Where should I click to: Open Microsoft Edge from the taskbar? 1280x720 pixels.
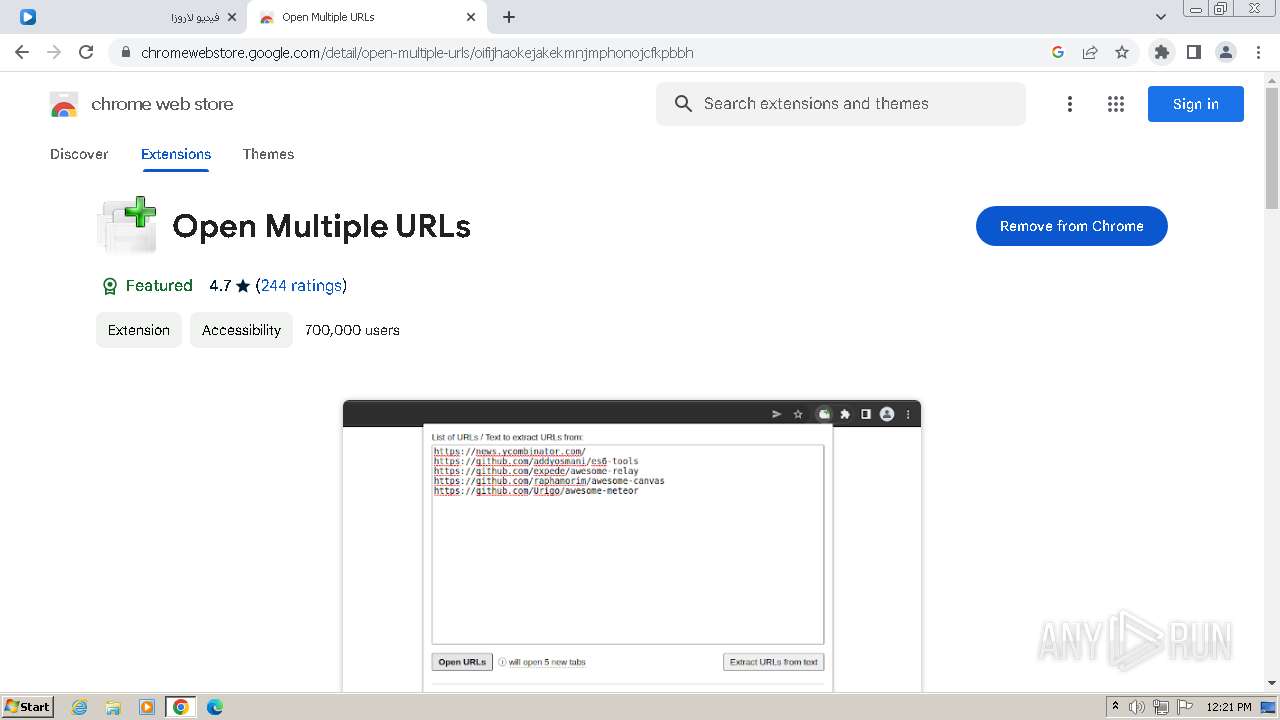click(x=215, y=707)
